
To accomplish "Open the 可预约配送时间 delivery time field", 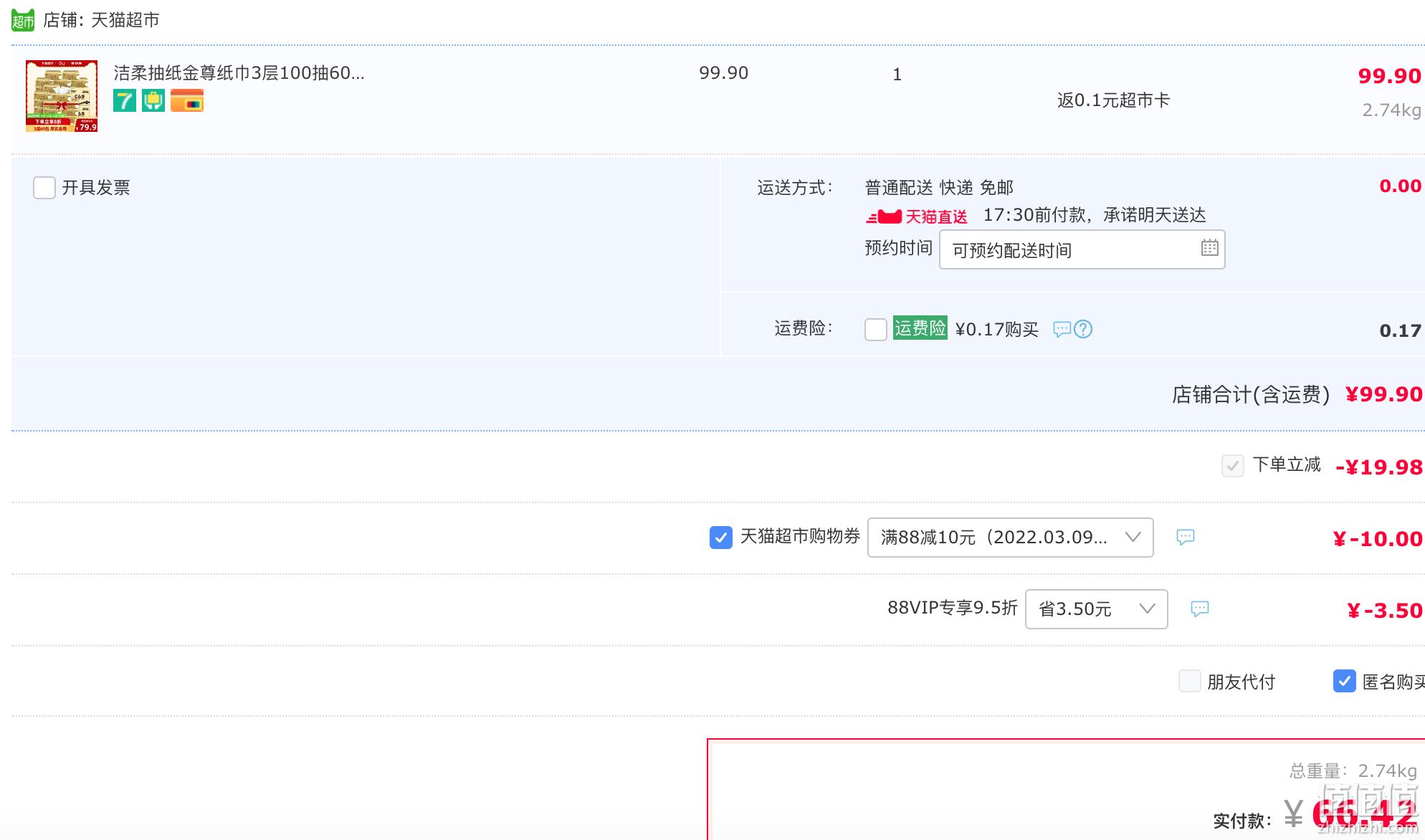I will point(1082,249).
